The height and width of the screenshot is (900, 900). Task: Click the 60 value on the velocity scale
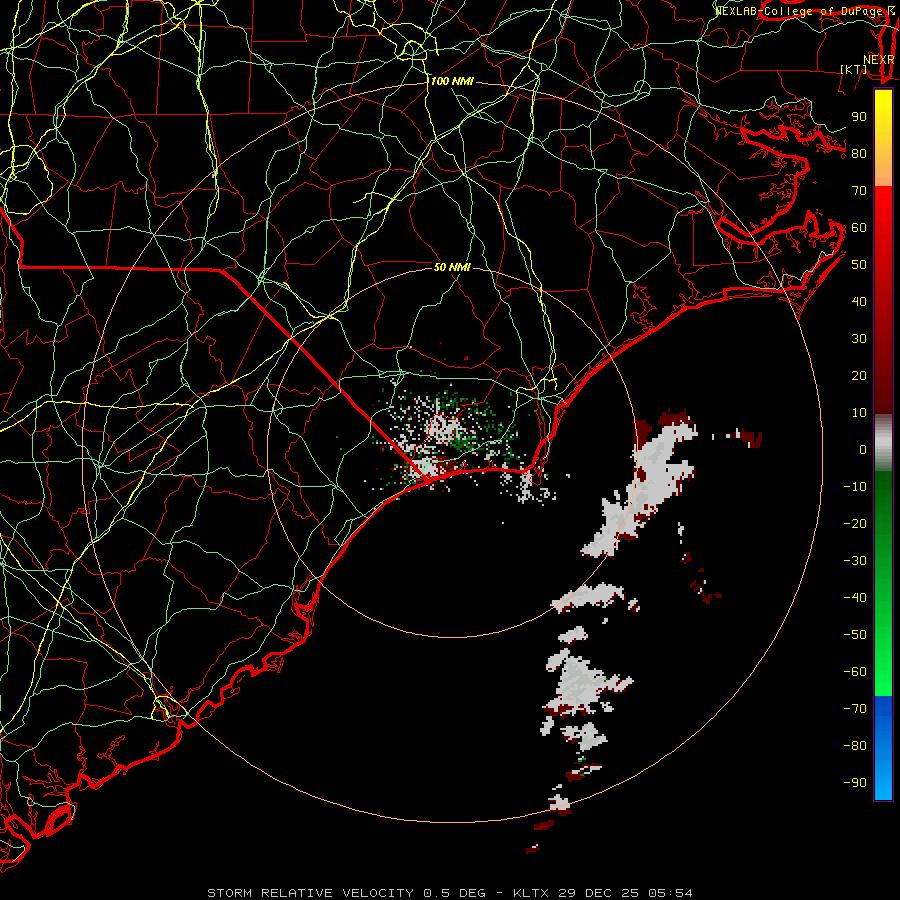[859, 228]
